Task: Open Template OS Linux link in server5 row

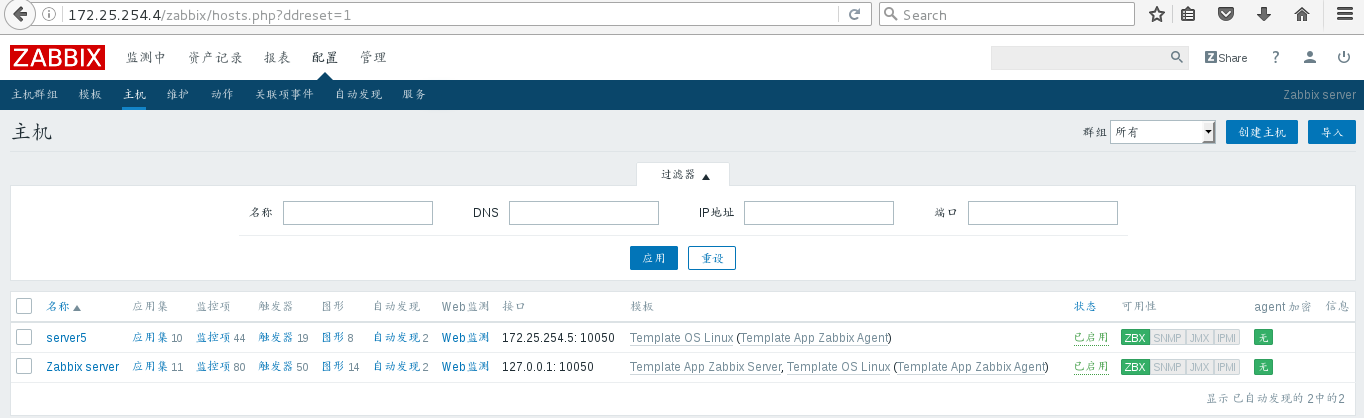Action: [x=681, y=338]
